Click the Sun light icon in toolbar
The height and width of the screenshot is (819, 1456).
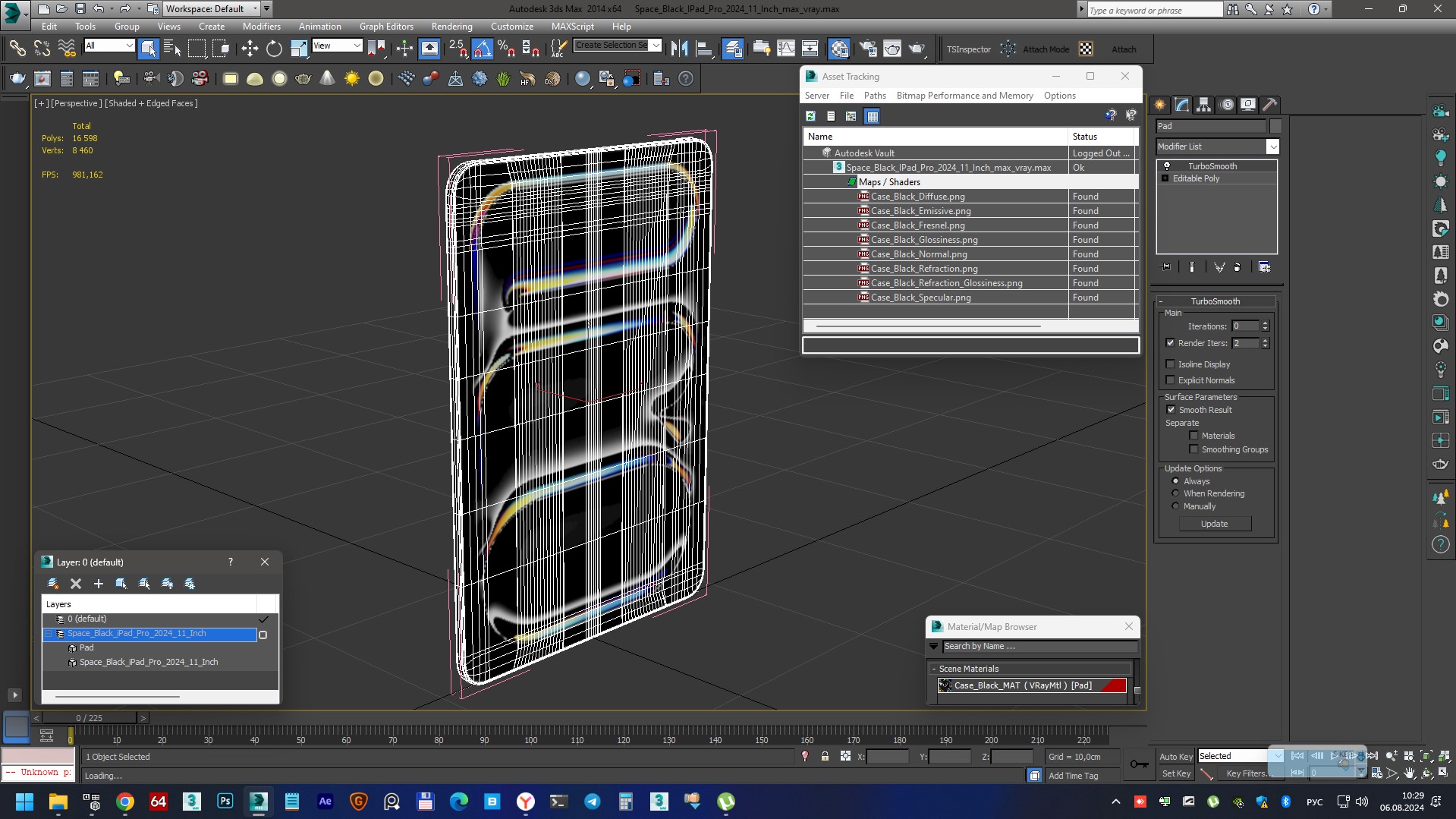coord(352,79)
